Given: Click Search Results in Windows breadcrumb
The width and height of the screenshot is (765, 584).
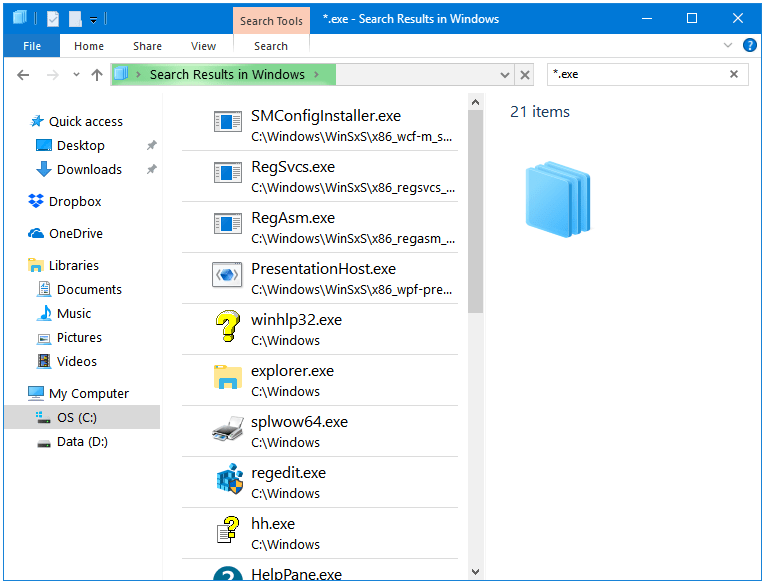Looking at the screenshot, I should (227, 74).
